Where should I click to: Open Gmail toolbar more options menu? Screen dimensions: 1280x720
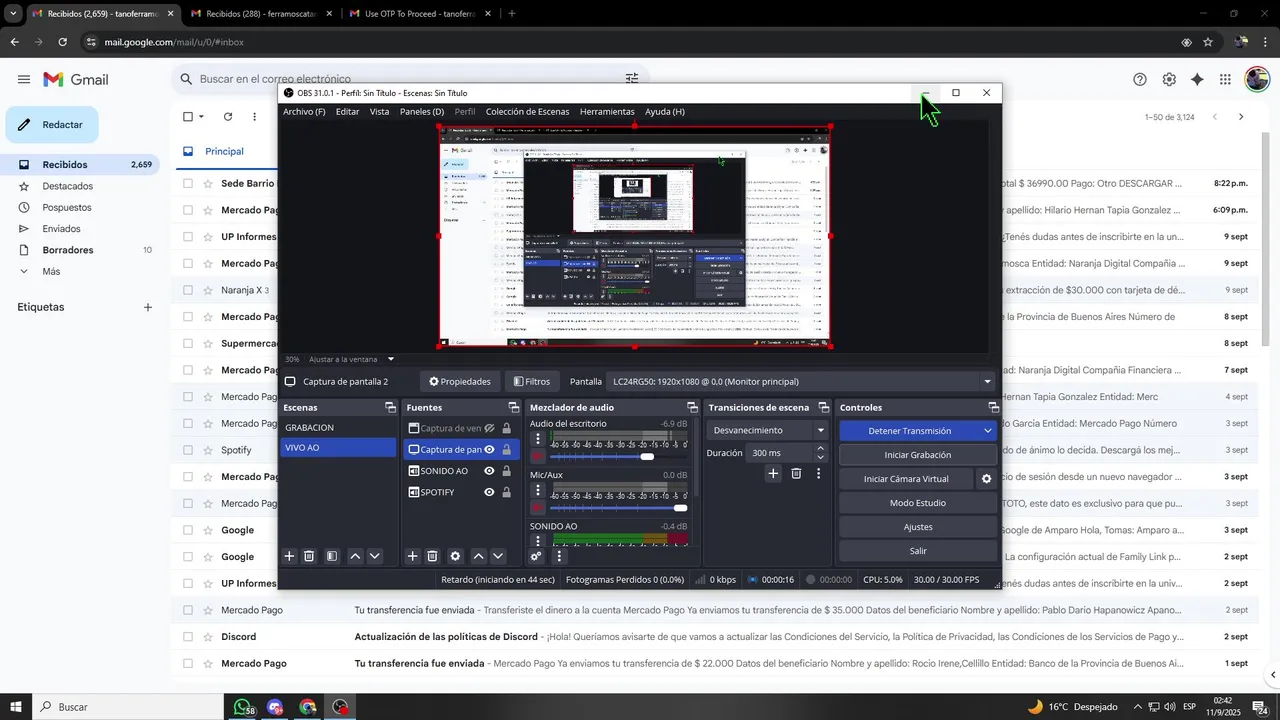pyautogui.click(x=254, y=117)
